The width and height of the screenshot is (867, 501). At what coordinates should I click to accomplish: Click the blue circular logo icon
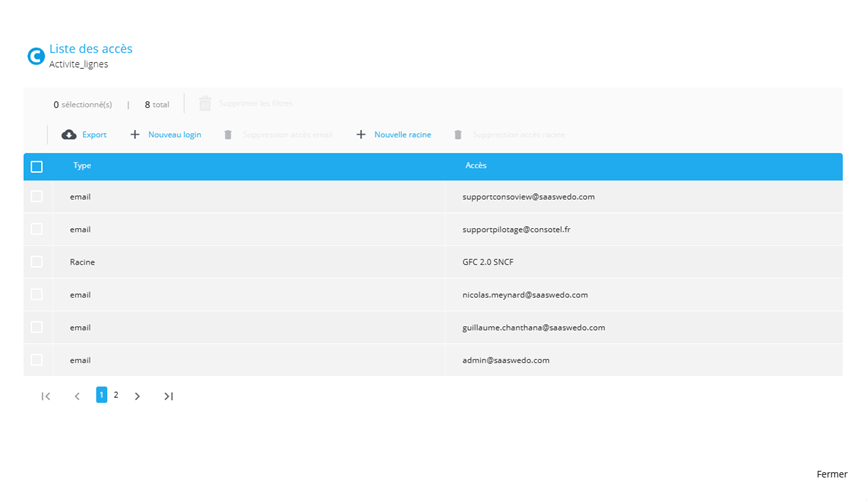click(36, 56)
